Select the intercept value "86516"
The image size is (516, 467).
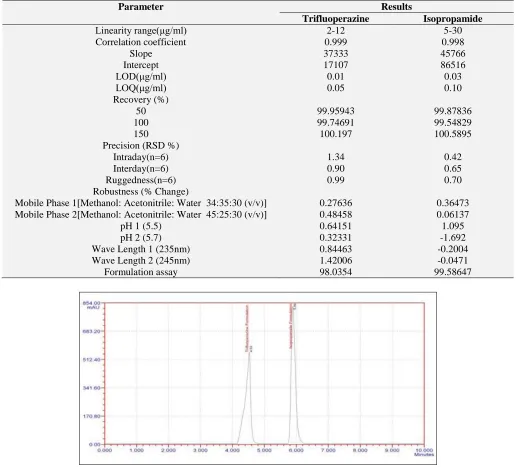pos(453,65)
